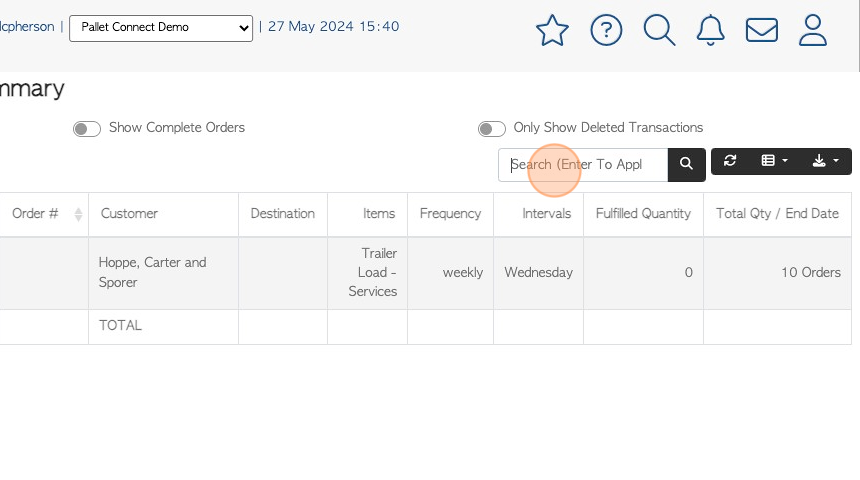This screenshot has height=480, width=860.
Task: Open Hoppe, Carter and Sporer row
Action: 152,272
